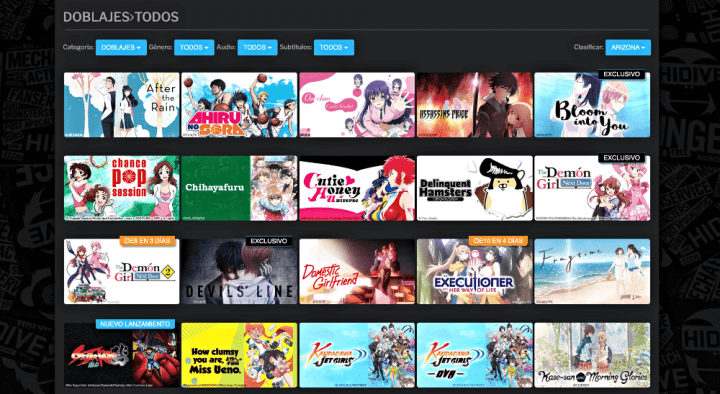The image size is (720, 394).
Task: Open the Clasificar ARIZONA sort dropdown
Action: tap(628, 47)
